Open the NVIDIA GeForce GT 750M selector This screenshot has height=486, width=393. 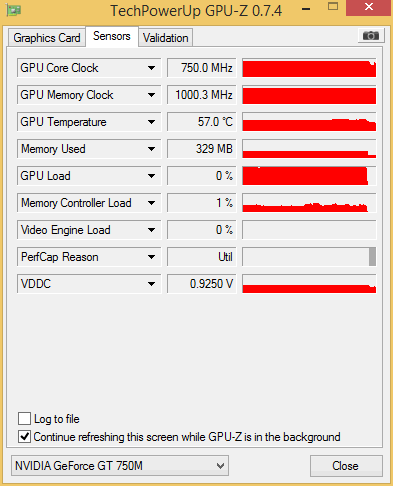pyautogui.click(x=120, y=465)
